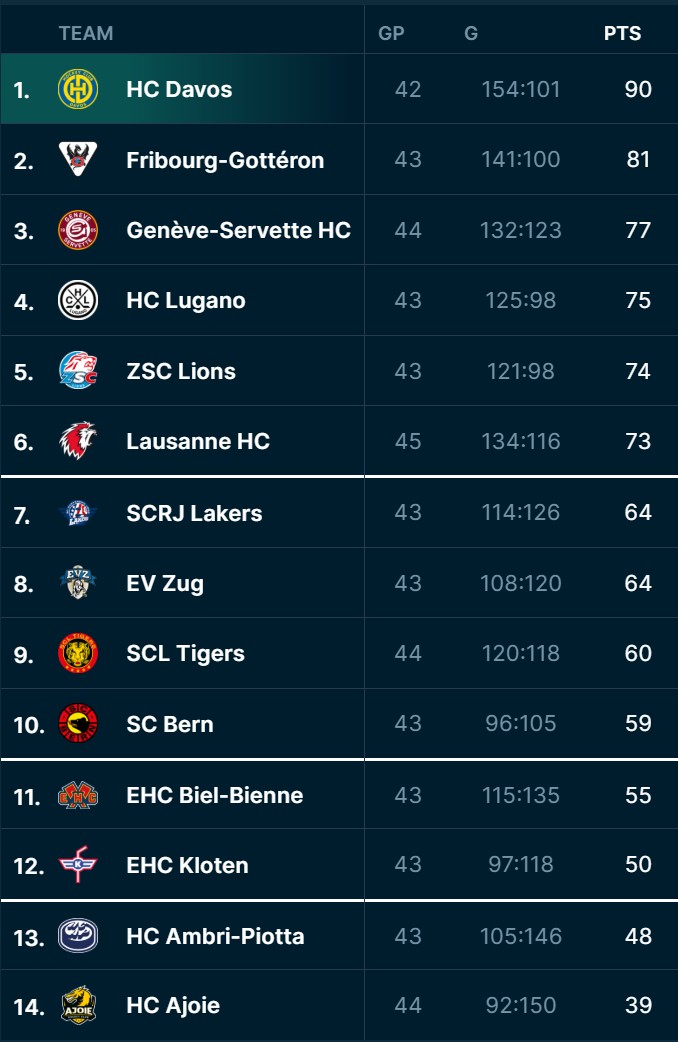678x1042 pixels.
Task: Click the Genève-Servette HC logo
Action: 78,230
